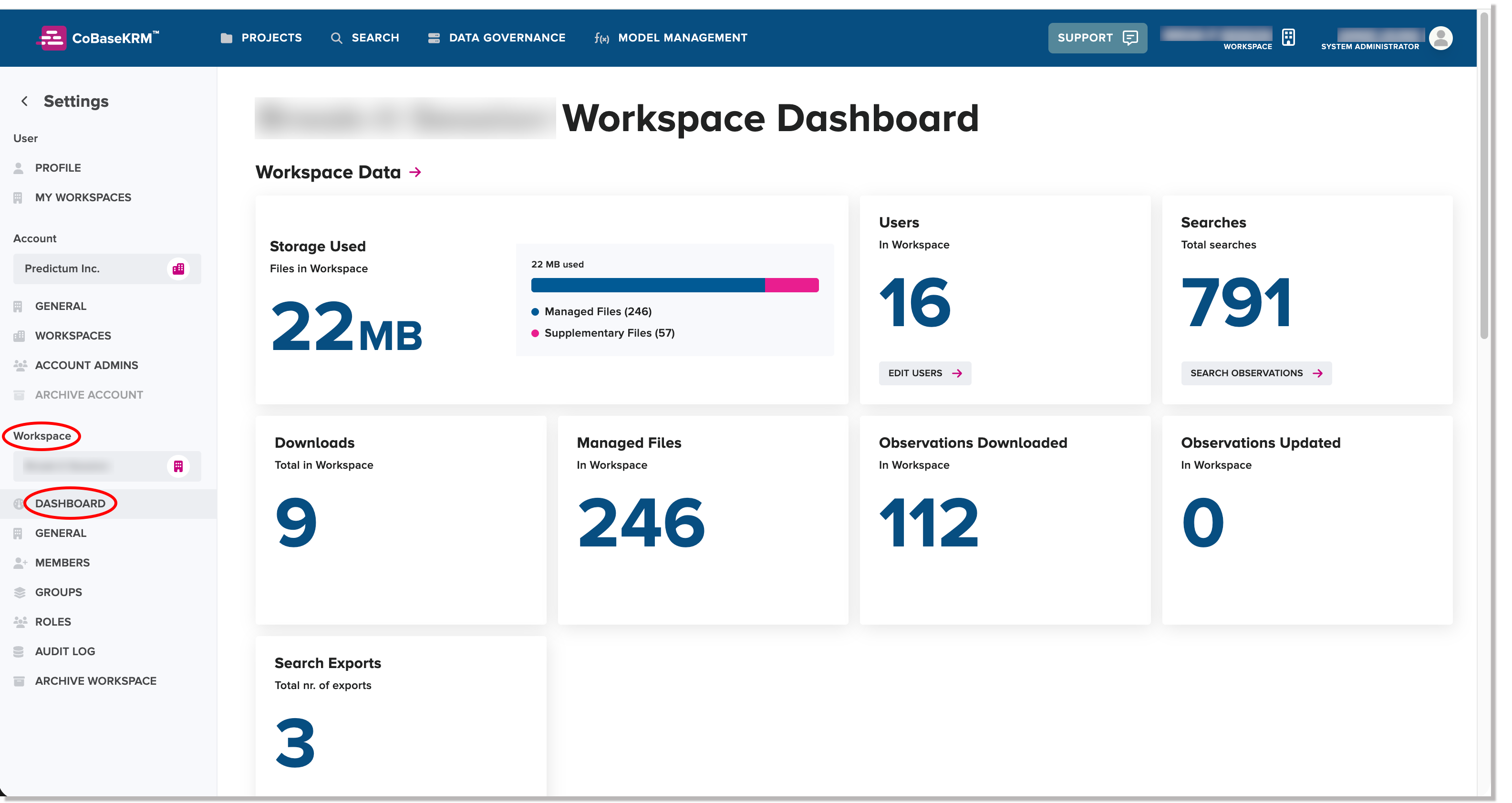The image size is (1512, 803).
Task: Open System Administrator user menu
Action: 1387,38
